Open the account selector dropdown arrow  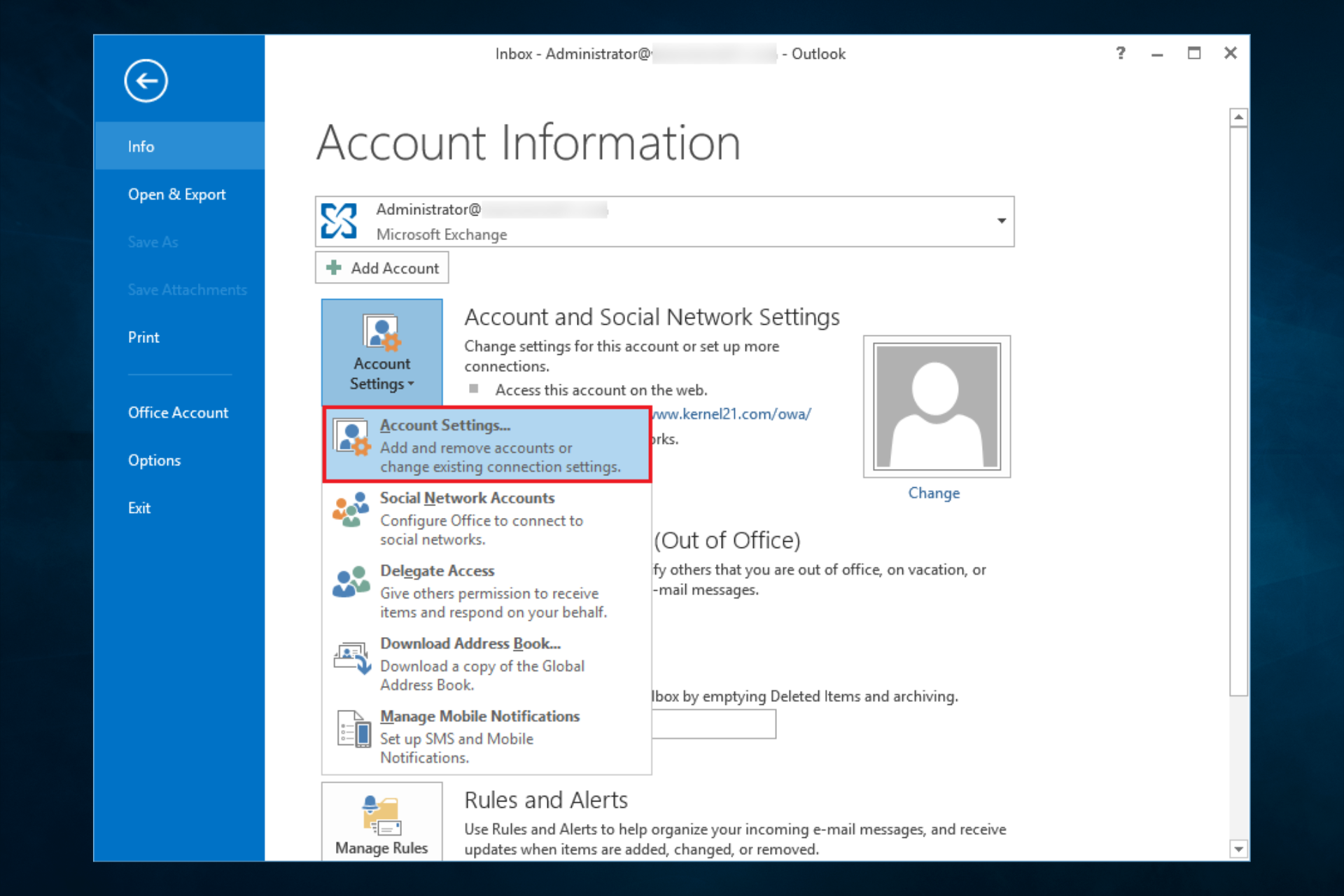click(1001, 221)
